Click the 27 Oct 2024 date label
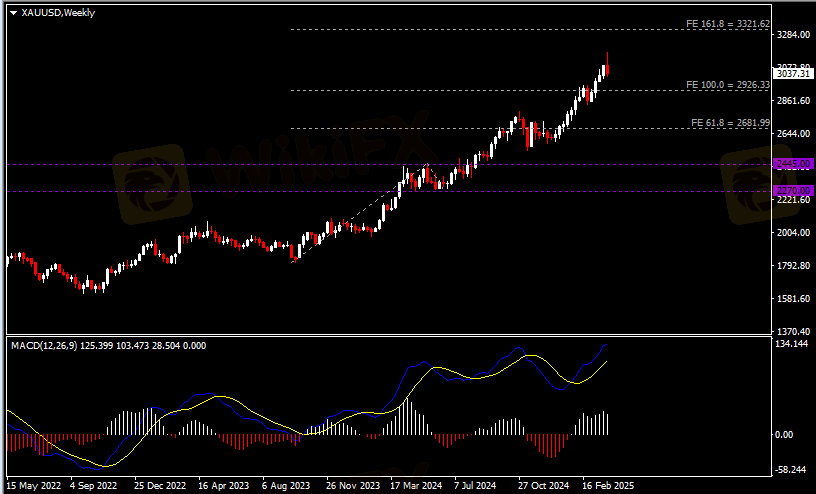The height and width of the screenshot is (494, 816). (x=544, y=486)
